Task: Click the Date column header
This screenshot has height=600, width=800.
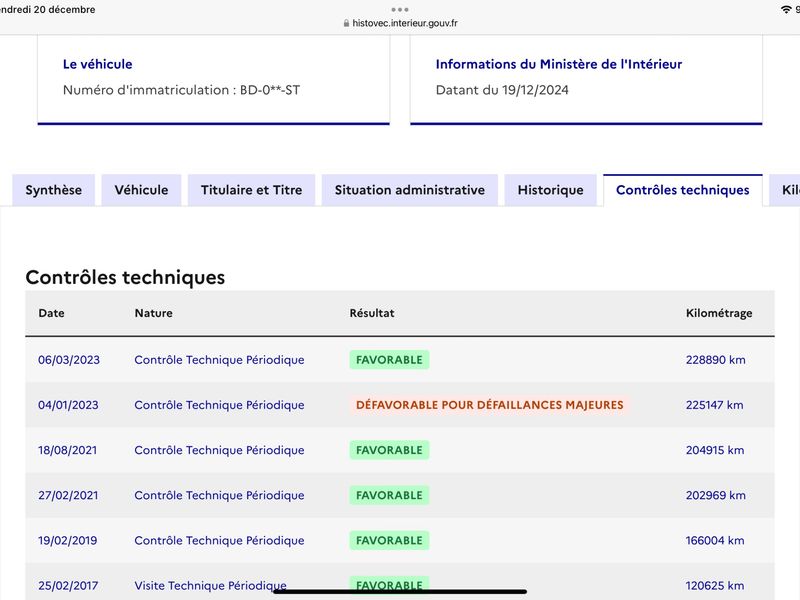Action: click(52, 313)
